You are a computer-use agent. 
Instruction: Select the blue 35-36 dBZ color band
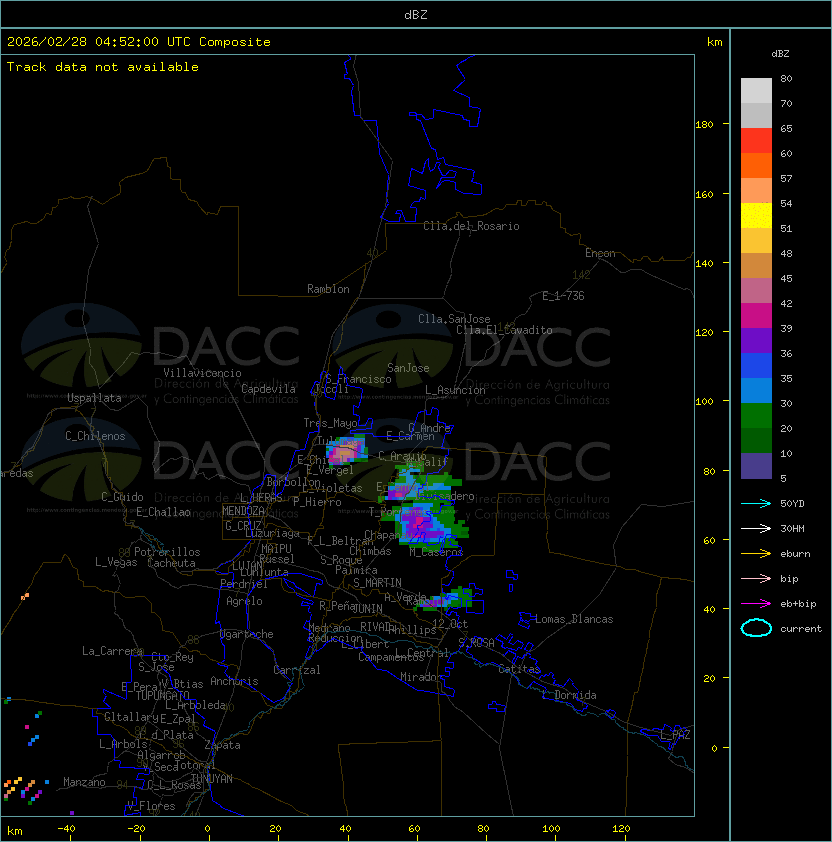[756, 366]
